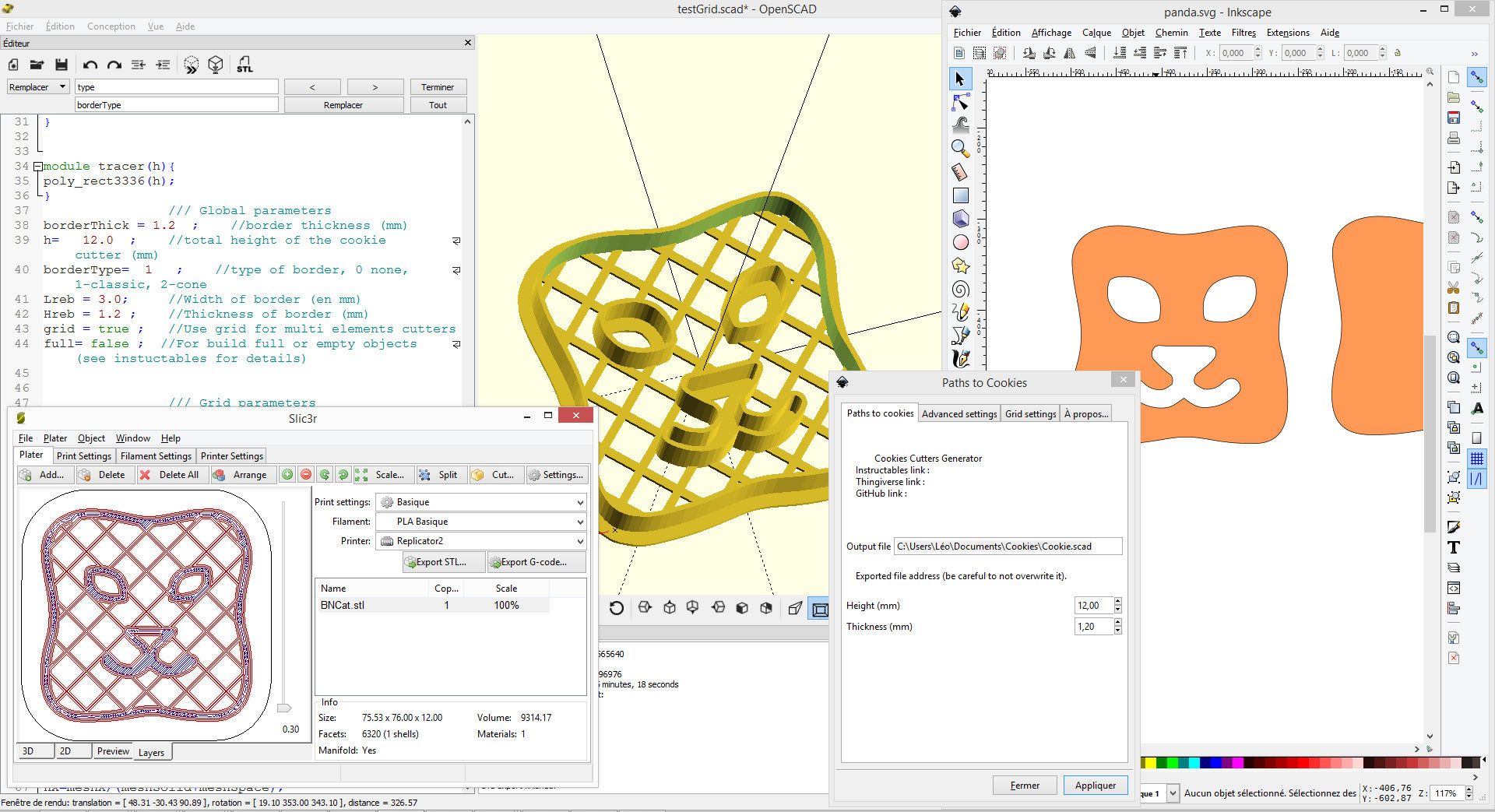The height and width of the screenshot is (812, 1495).
Task: Export the model as STL in OpenSCAD
Action: coord(244,65)
